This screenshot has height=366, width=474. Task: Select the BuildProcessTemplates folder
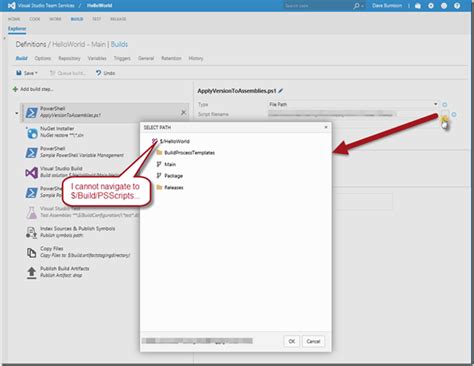186,153
